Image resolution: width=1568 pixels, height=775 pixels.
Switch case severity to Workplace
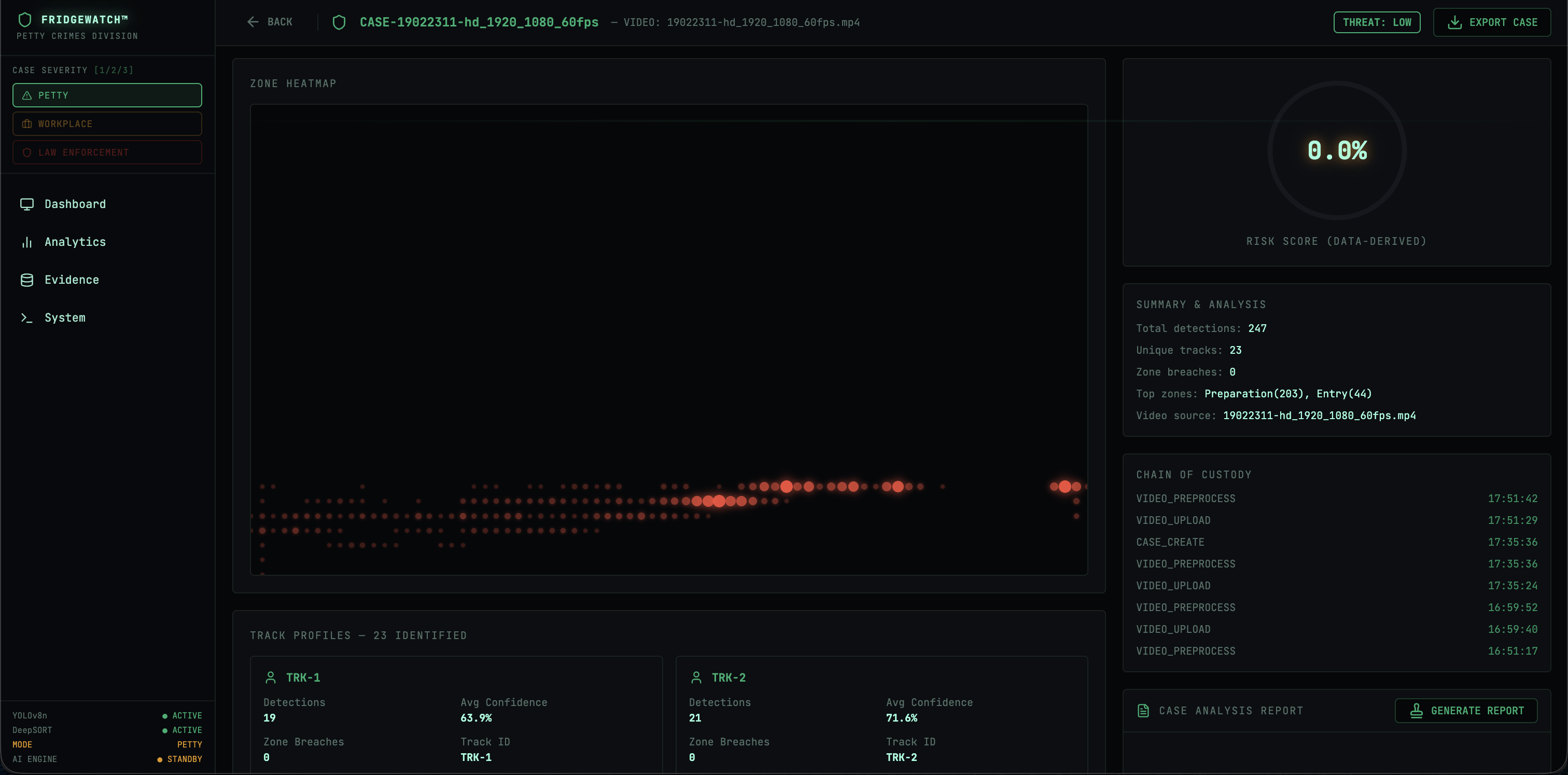(107, 123)
